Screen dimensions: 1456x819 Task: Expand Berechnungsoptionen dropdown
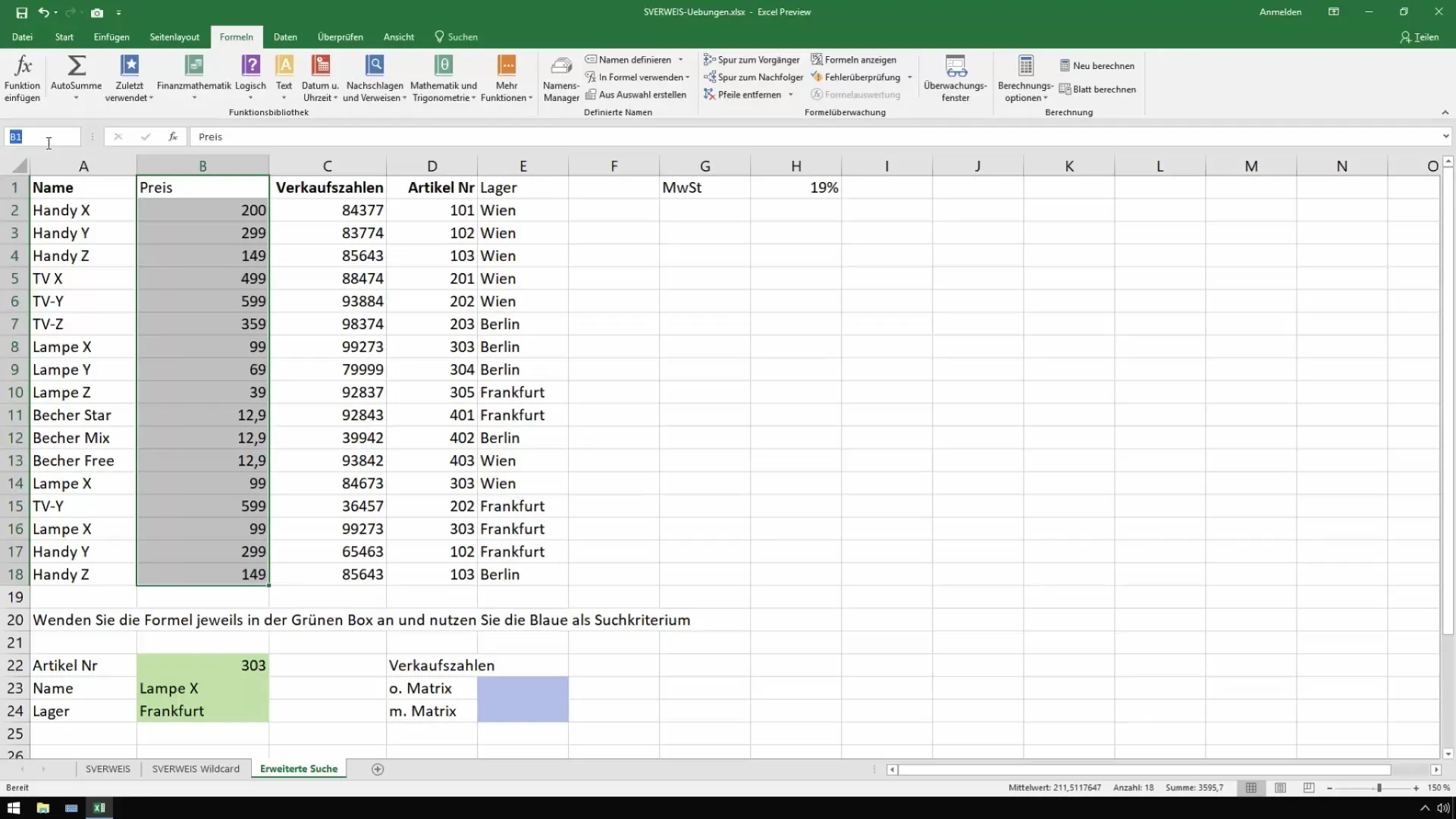point(1025,77)
